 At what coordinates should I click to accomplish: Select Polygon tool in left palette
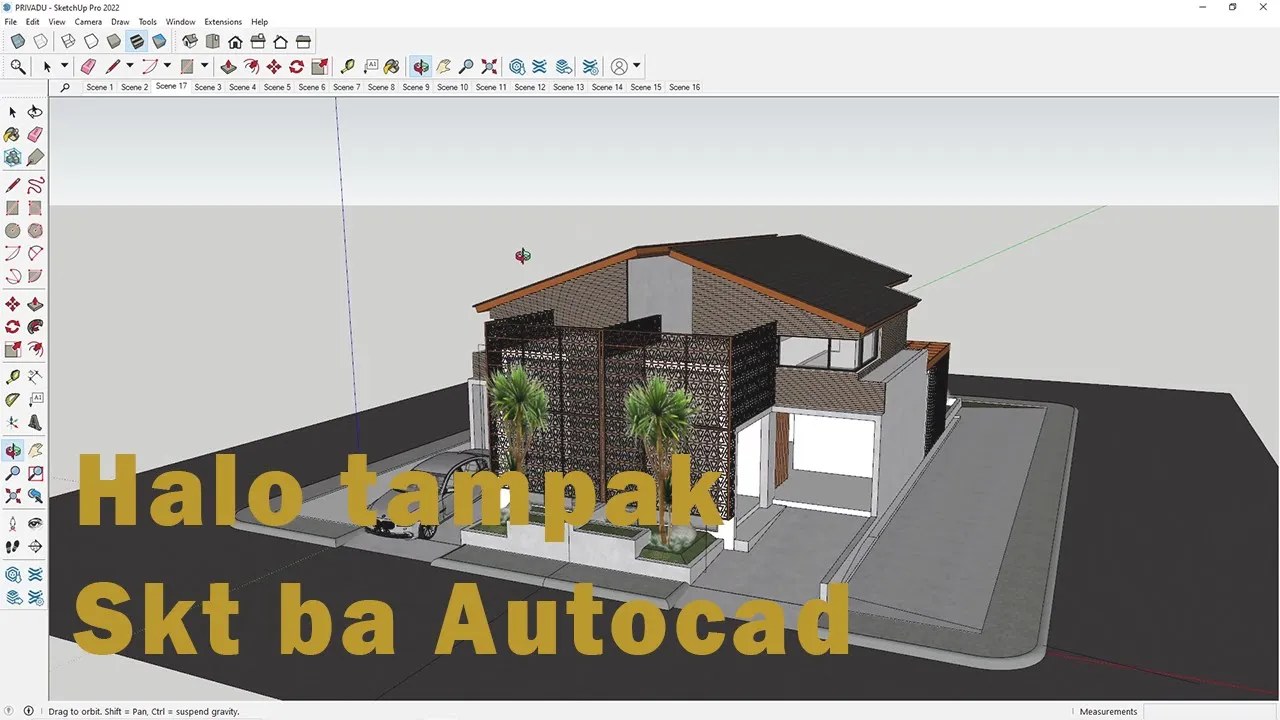(35, 231)
